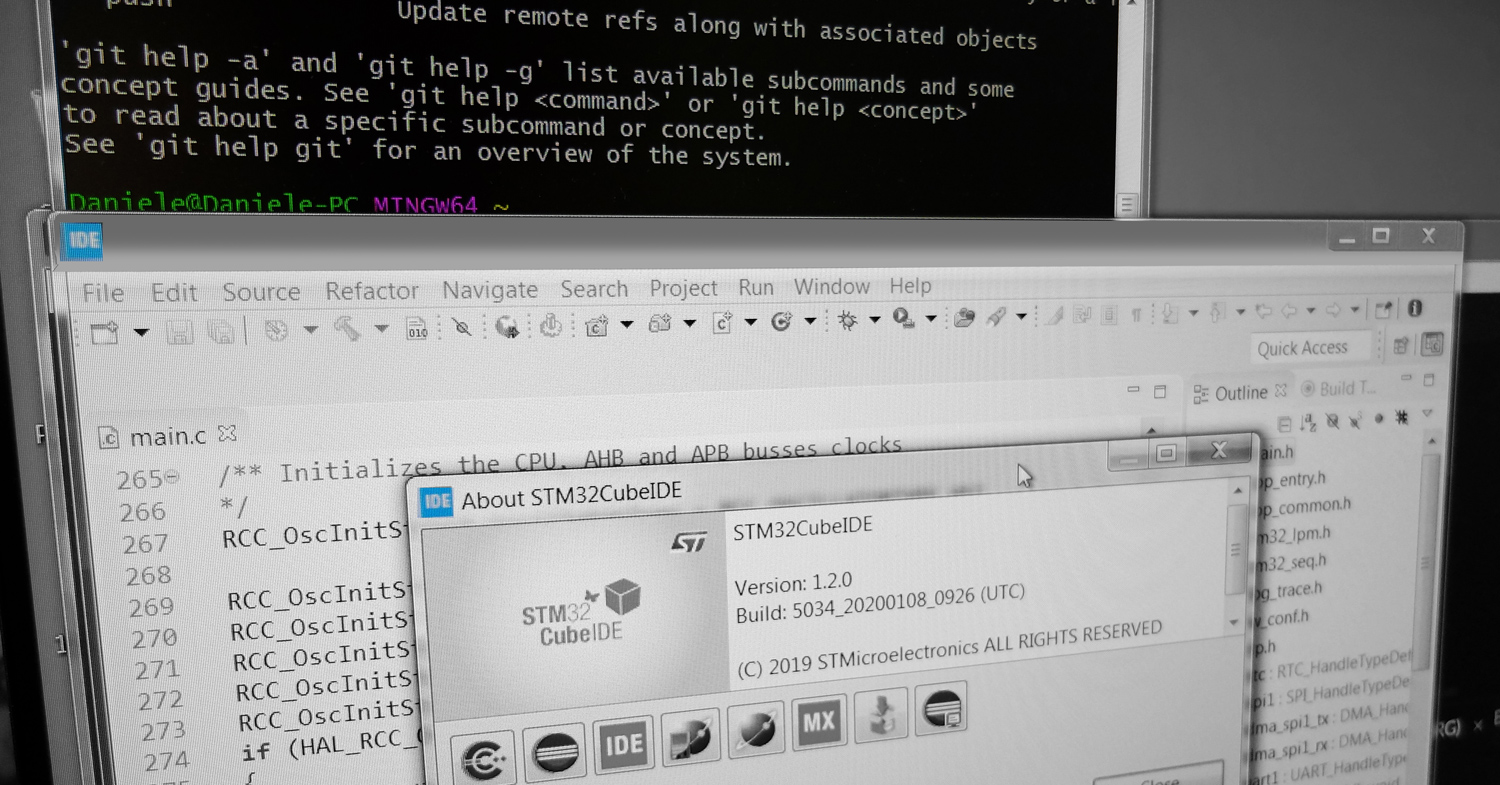Open the Refactor menu
Screen dimensions: 1500x785
[372, 291]
